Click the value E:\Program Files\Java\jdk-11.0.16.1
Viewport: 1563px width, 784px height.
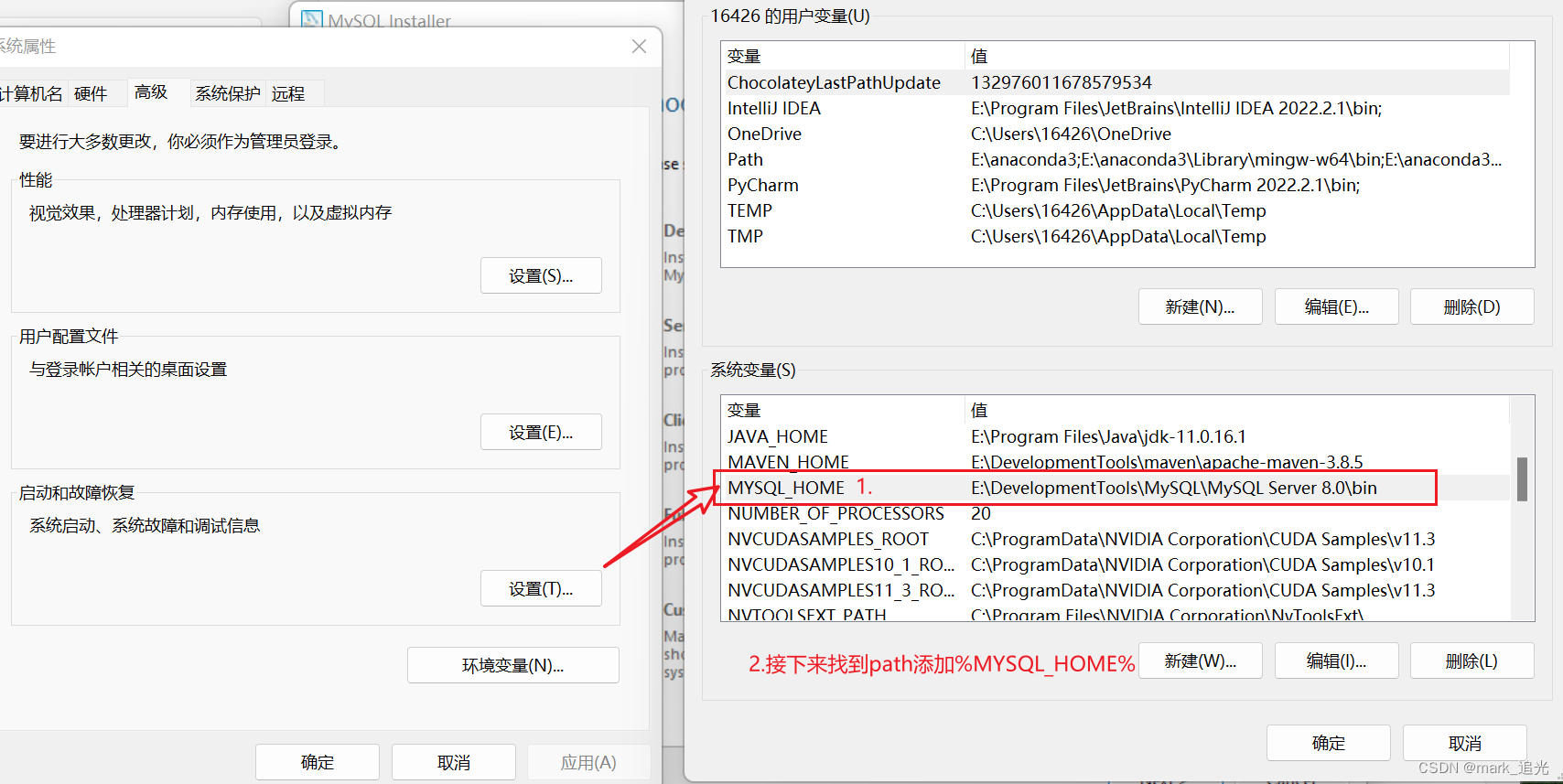(x=1108, y=436)
